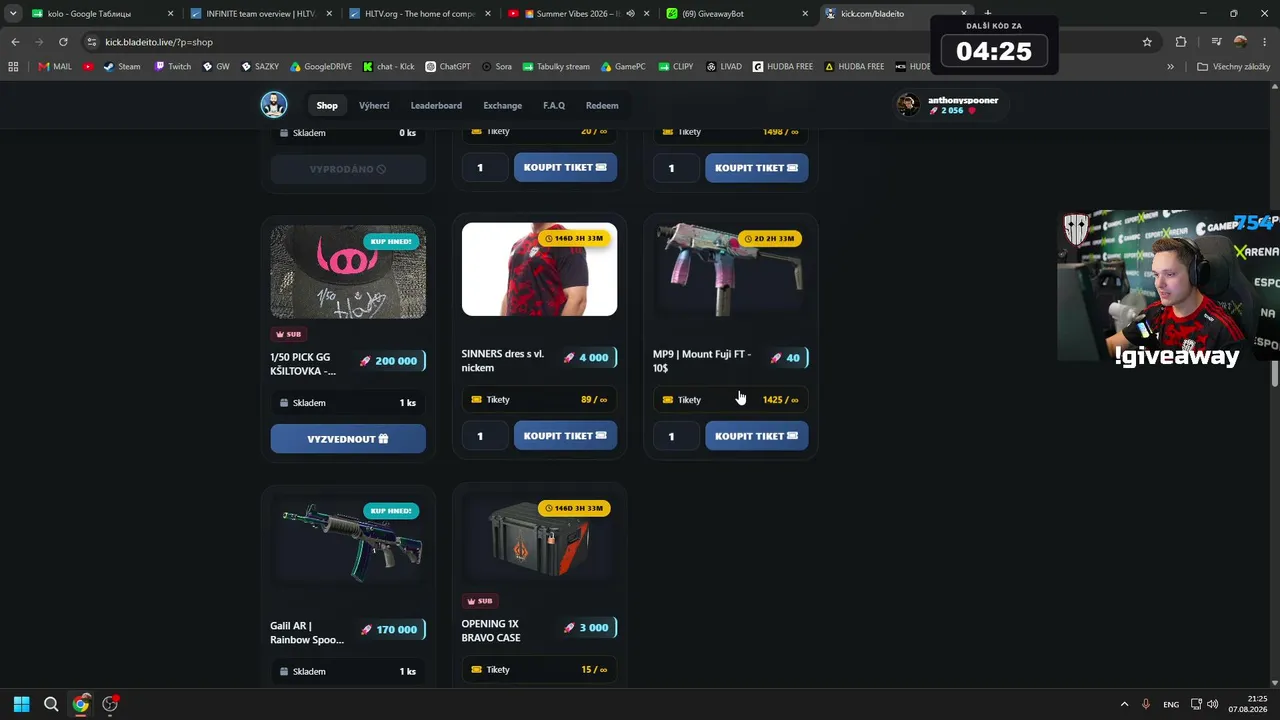Open the browser extensions menu
Viewport: 1280px width, 720px height.
click(x=1181, y=42)
